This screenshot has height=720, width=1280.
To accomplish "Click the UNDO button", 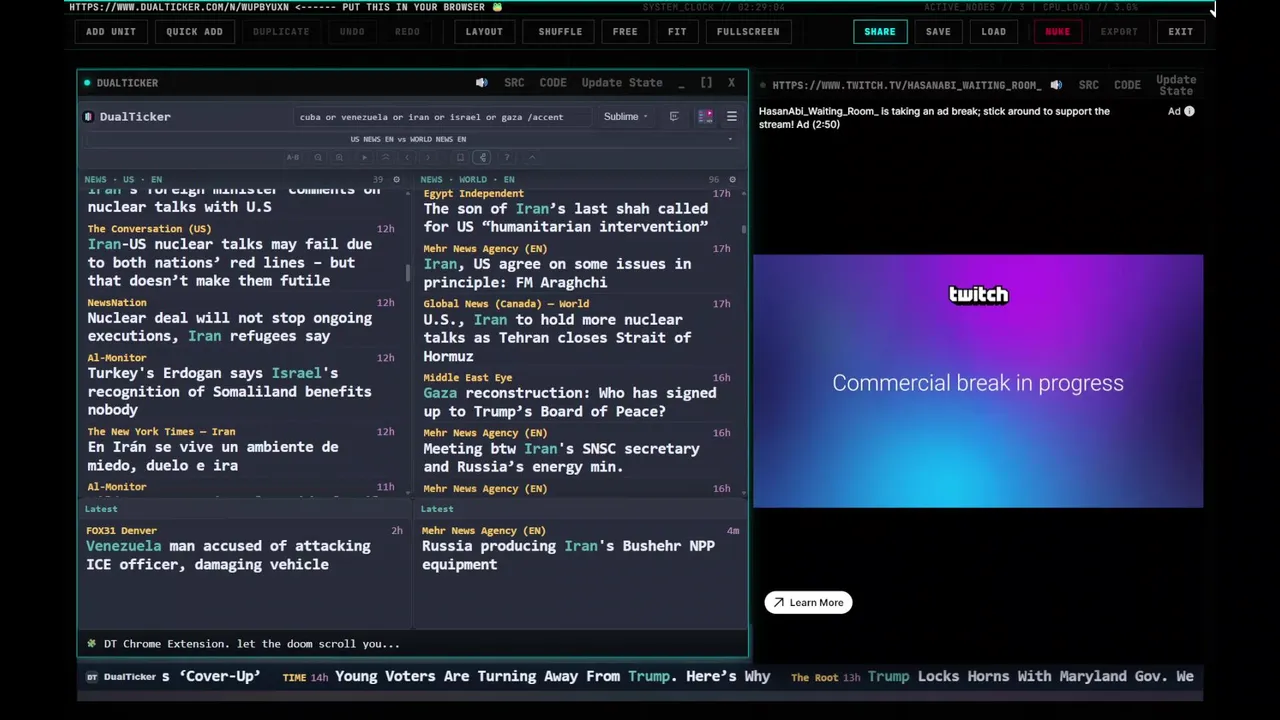I will [x=352, y=31].
